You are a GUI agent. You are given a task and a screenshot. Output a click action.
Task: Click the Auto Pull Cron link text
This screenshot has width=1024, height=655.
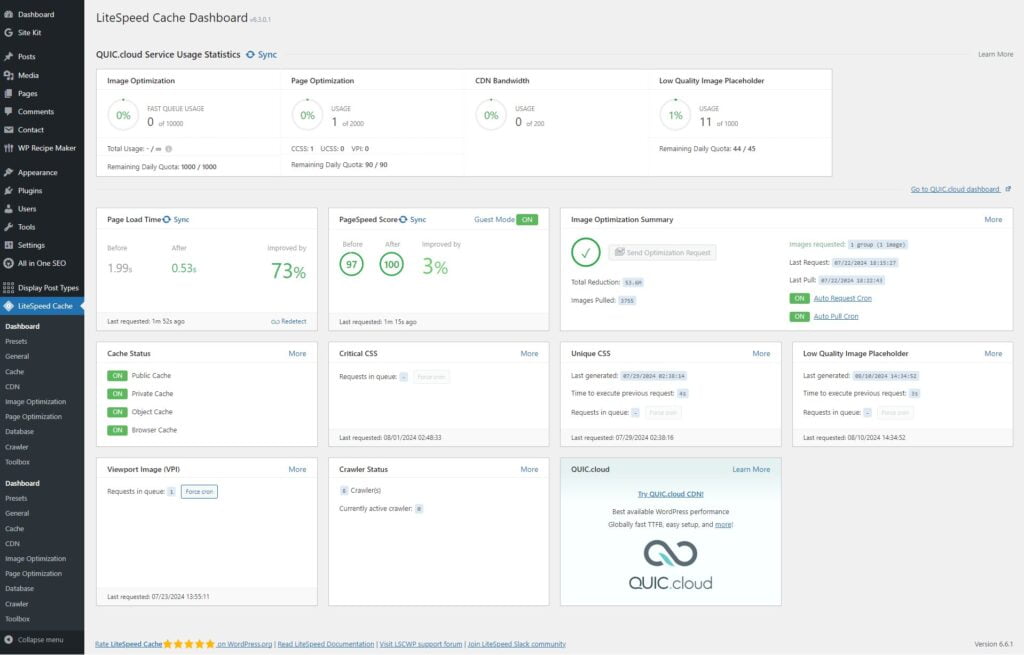836,317
